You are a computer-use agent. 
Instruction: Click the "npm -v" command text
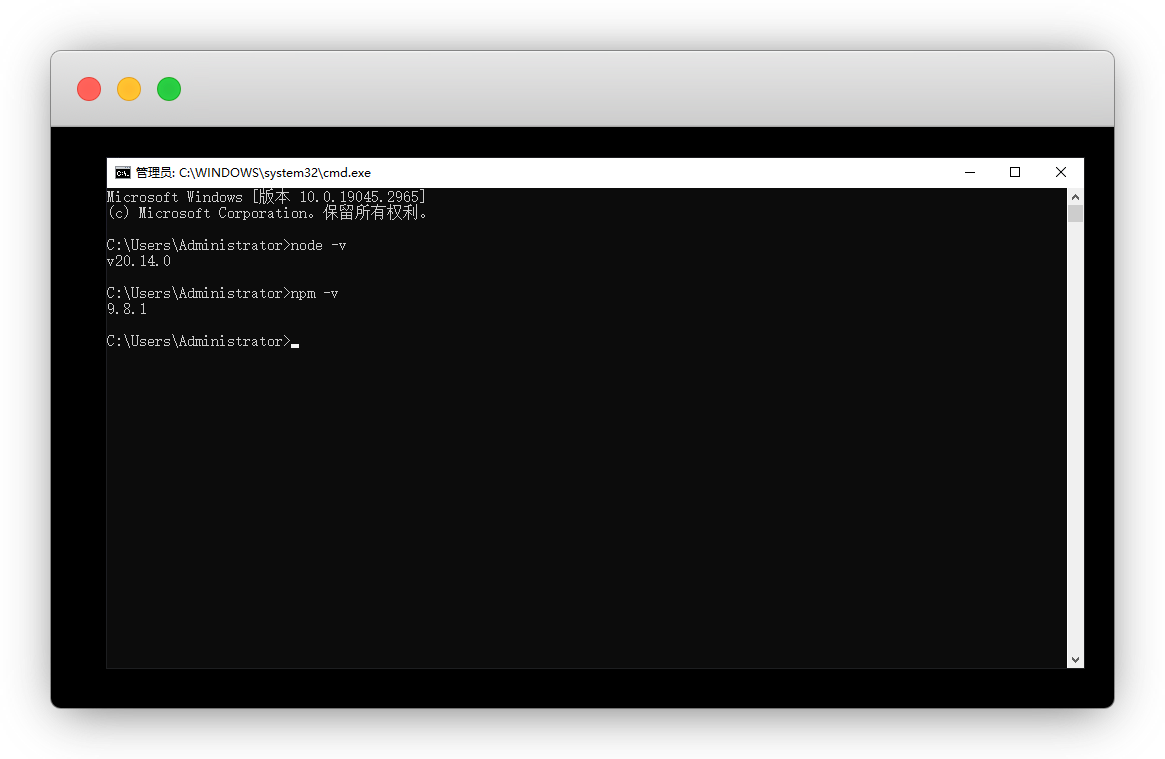[314, 293]
